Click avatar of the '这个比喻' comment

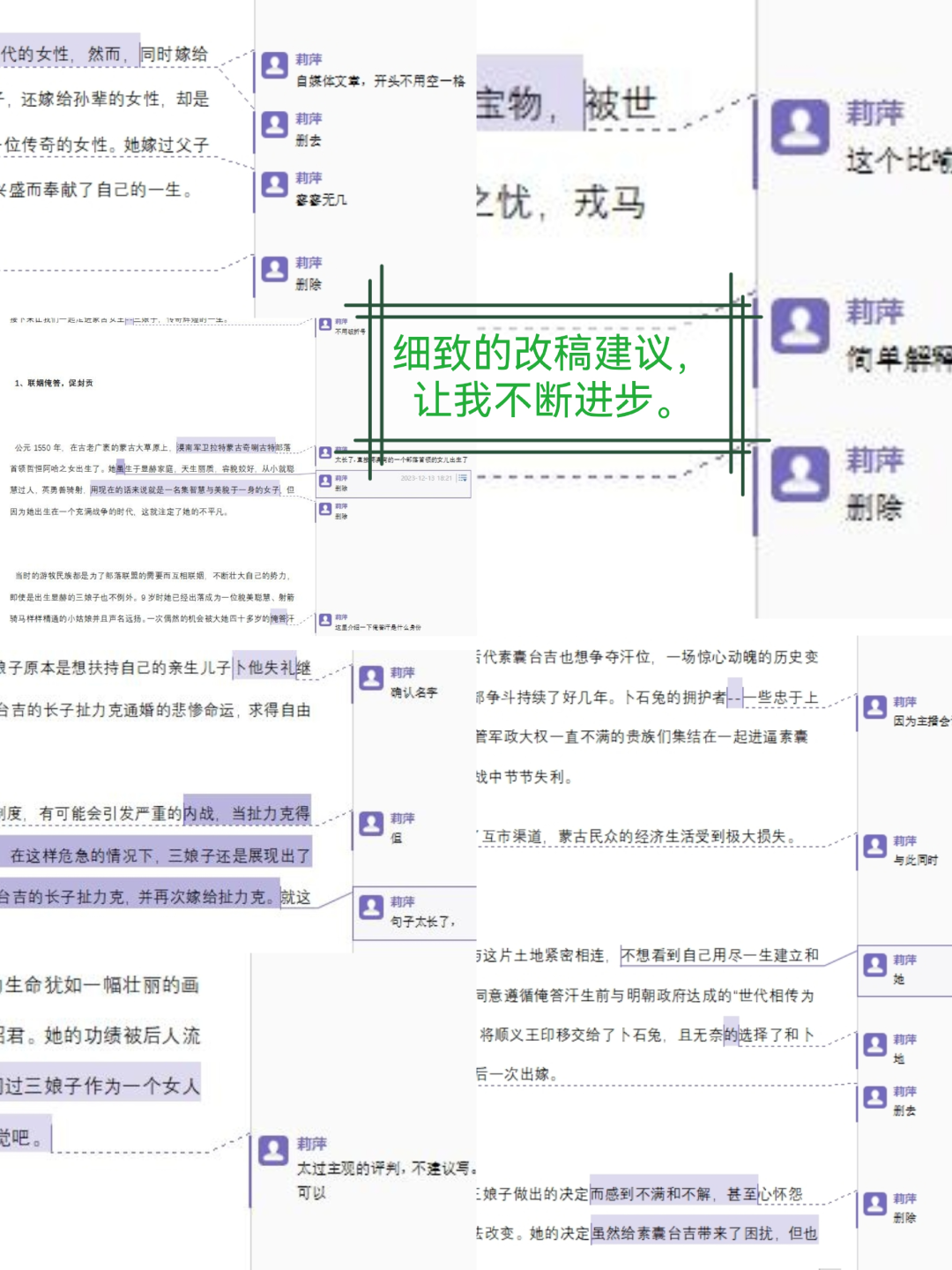800,126
